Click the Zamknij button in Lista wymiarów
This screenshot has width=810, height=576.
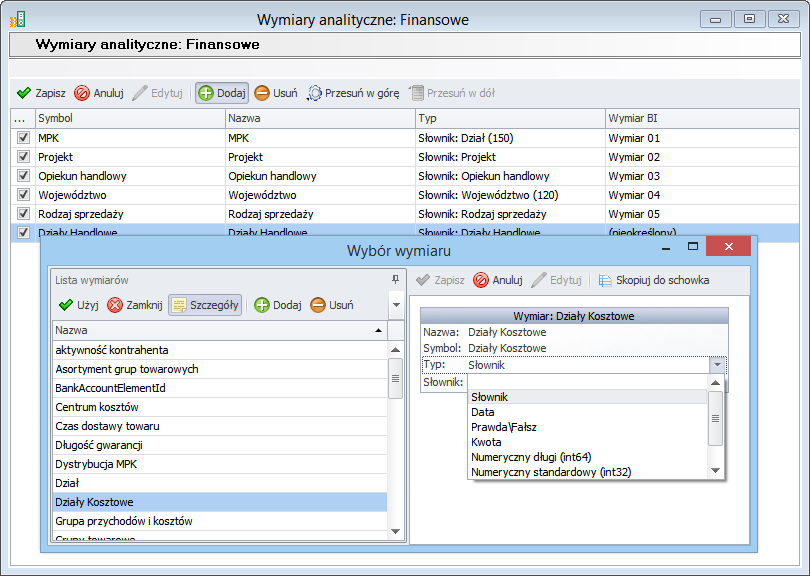click(135, 305)
